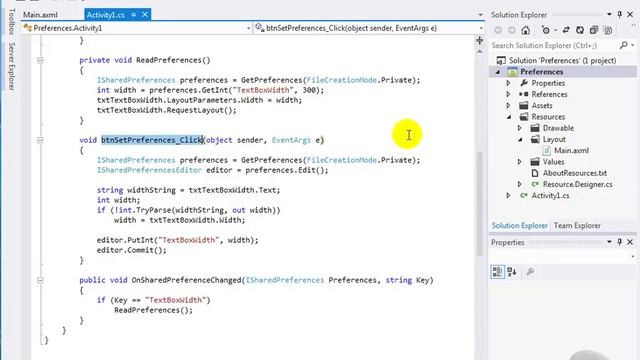The width and height of the screenshot is (640, 360).
Task: Select Main.axml in Solution Explorer tree
Action: (571, 150)
